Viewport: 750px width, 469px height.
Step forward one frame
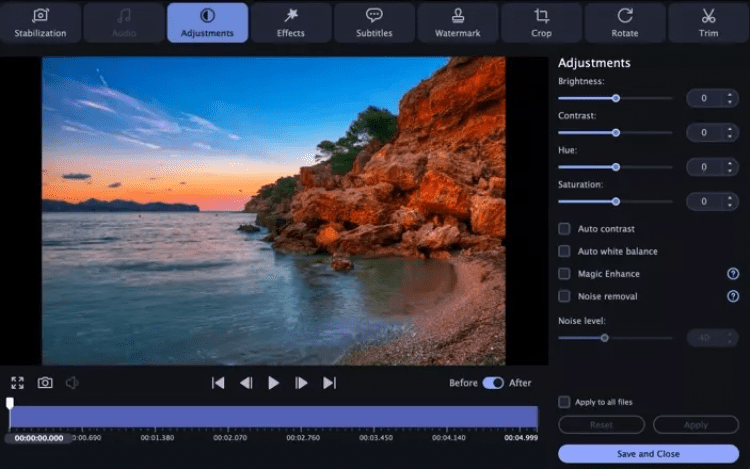301,383
